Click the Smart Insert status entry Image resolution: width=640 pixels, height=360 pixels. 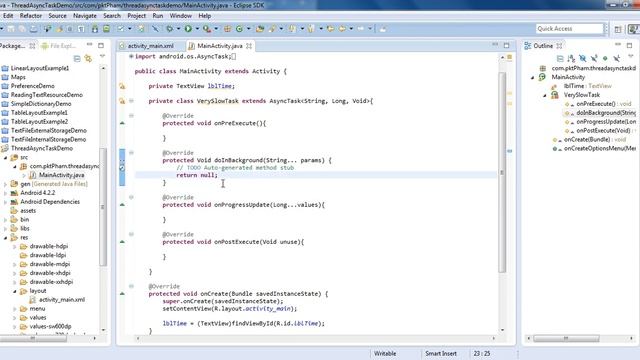441,353
